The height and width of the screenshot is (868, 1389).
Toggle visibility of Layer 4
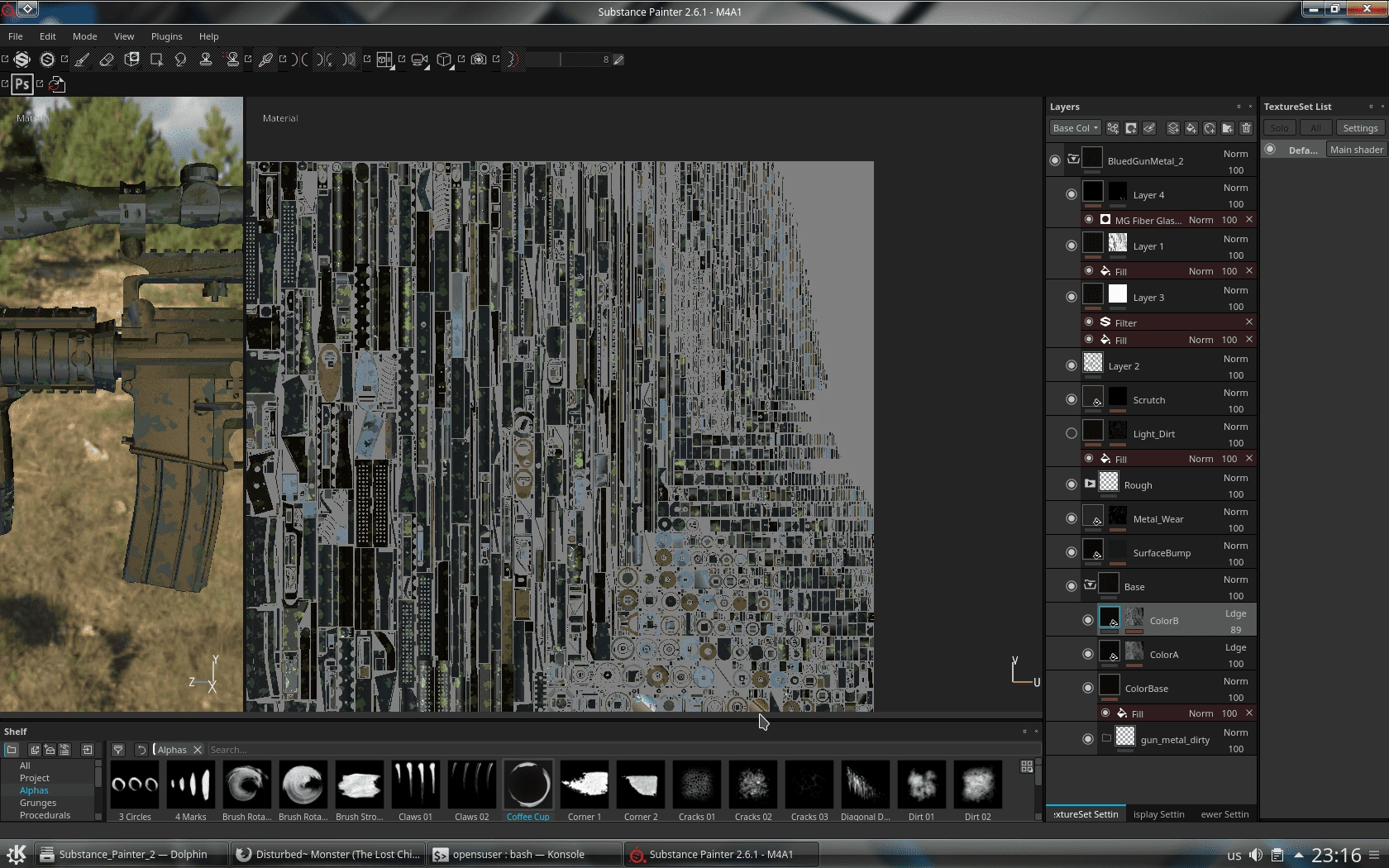(x=1072, y=194)
